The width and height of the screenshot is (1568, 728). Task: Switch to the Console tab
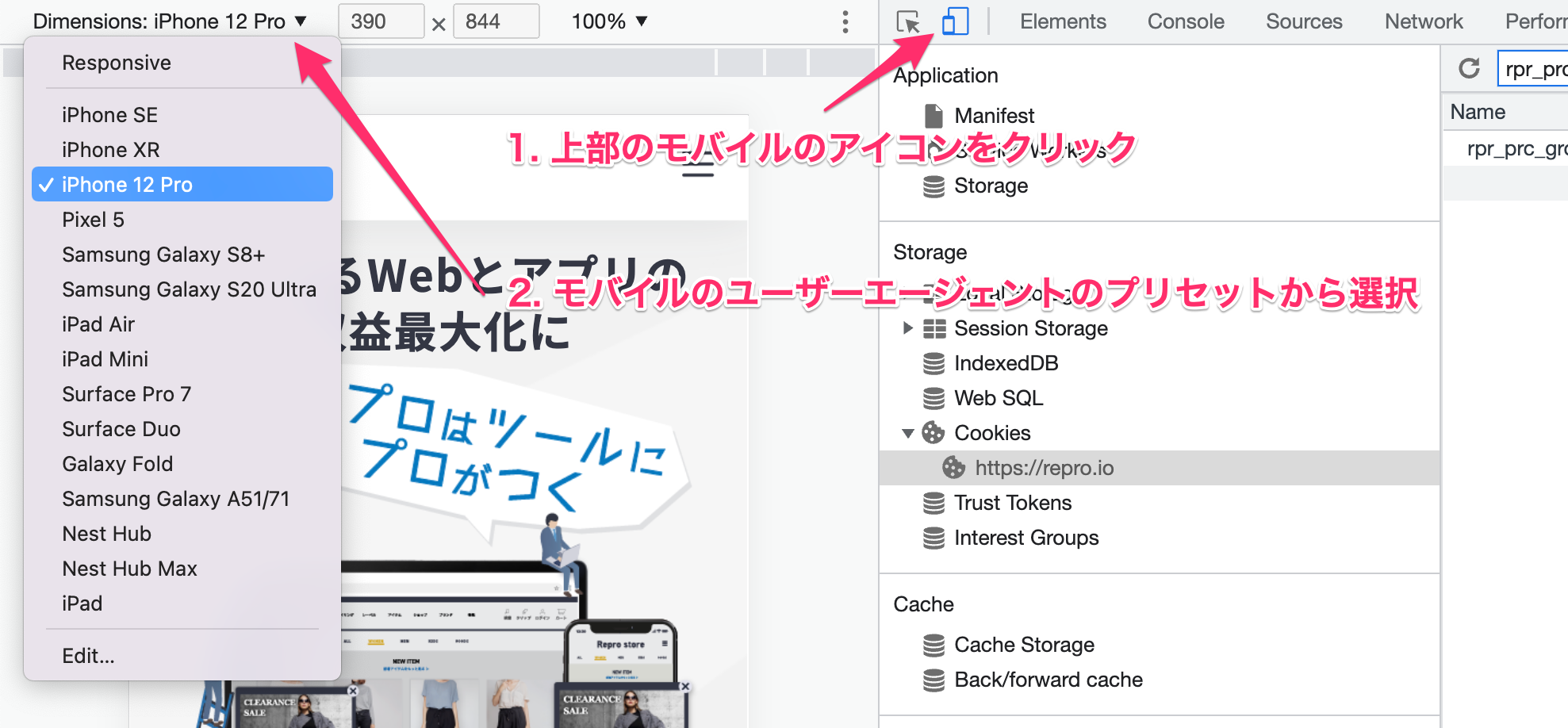click(1186, 21)
